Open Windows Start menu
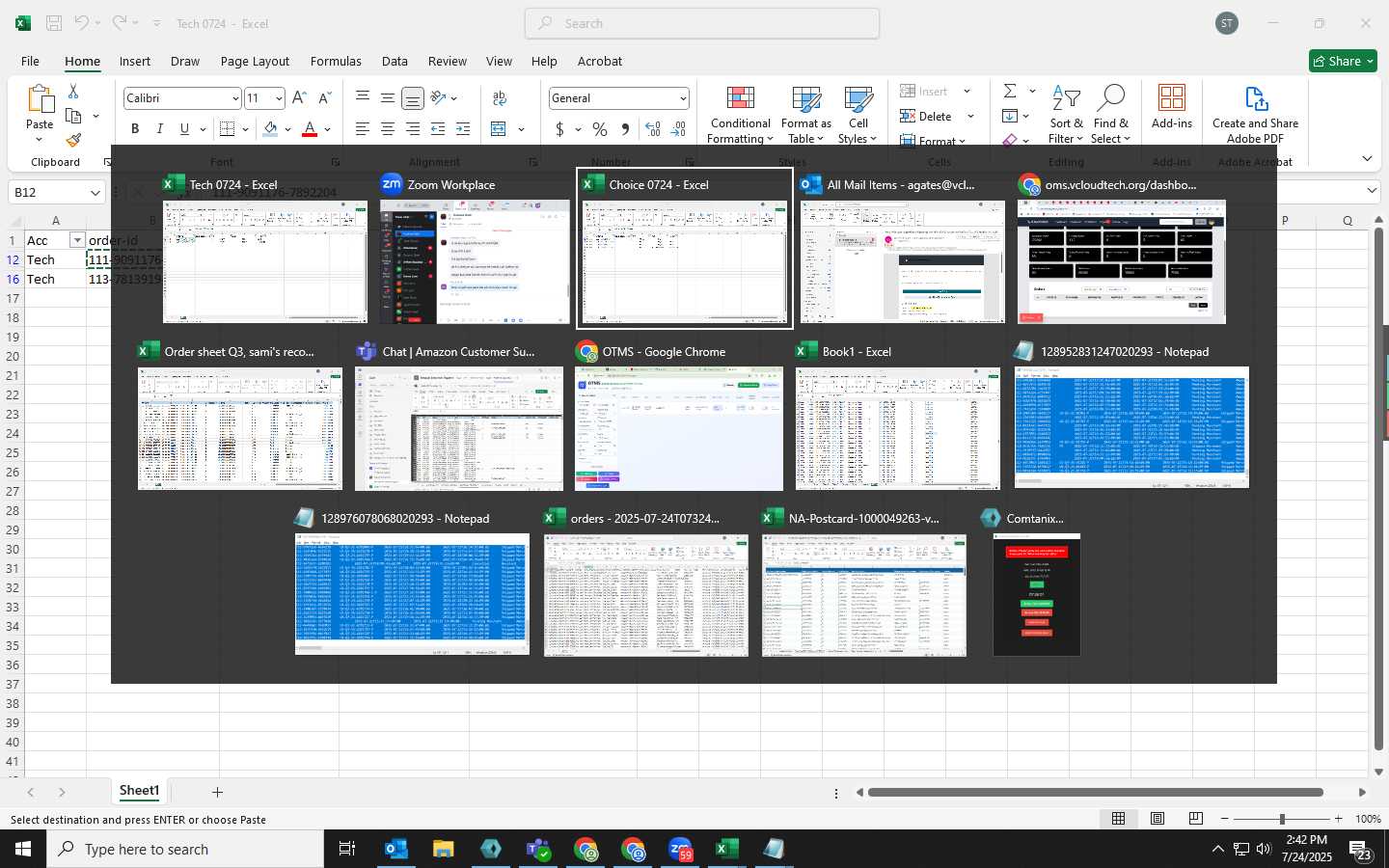Screen dimensions: 1389x868 [23, 849]
